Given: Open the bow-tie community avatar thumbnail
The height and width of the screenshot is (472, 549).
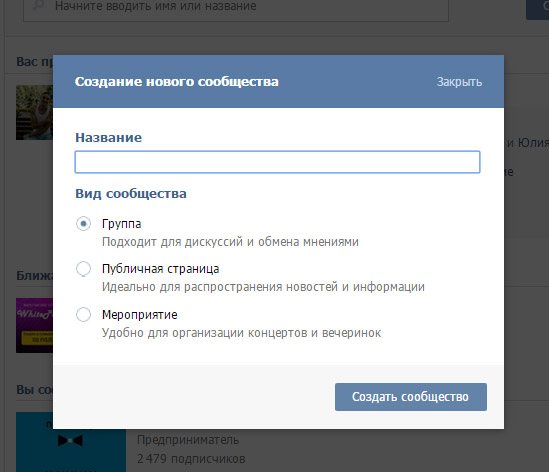Looking at the screenshot, I should click(x=71, y=442).
